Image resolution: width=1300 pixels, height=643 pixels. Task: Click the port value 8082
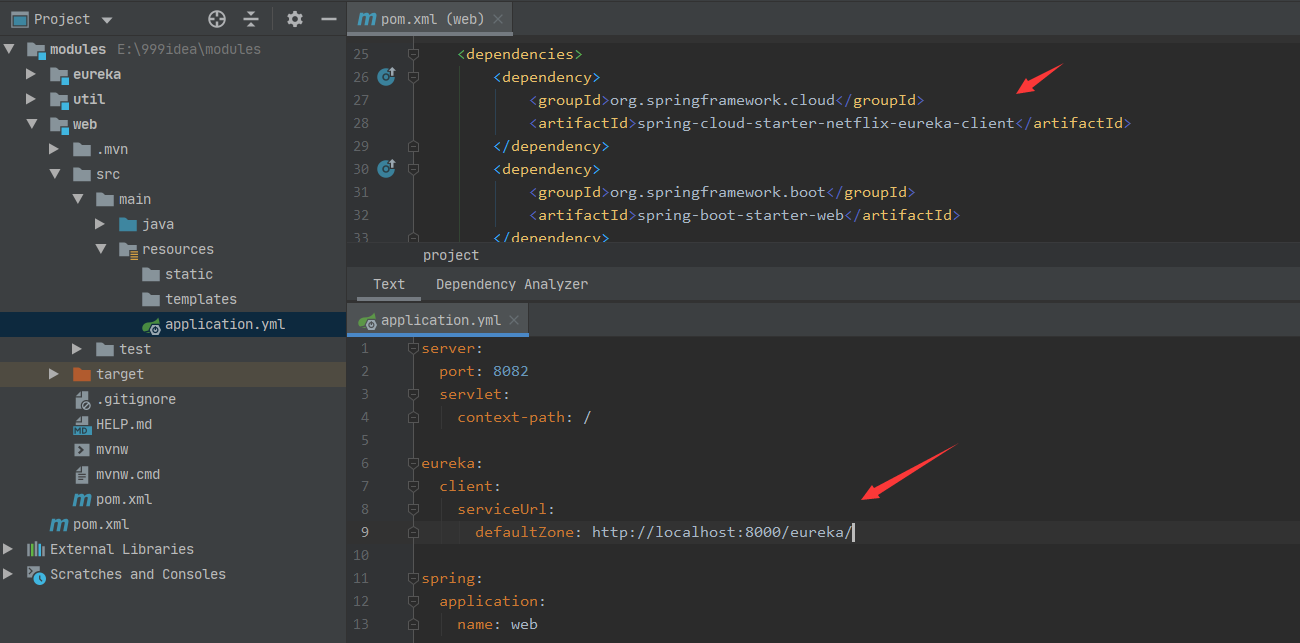[511, 371]
